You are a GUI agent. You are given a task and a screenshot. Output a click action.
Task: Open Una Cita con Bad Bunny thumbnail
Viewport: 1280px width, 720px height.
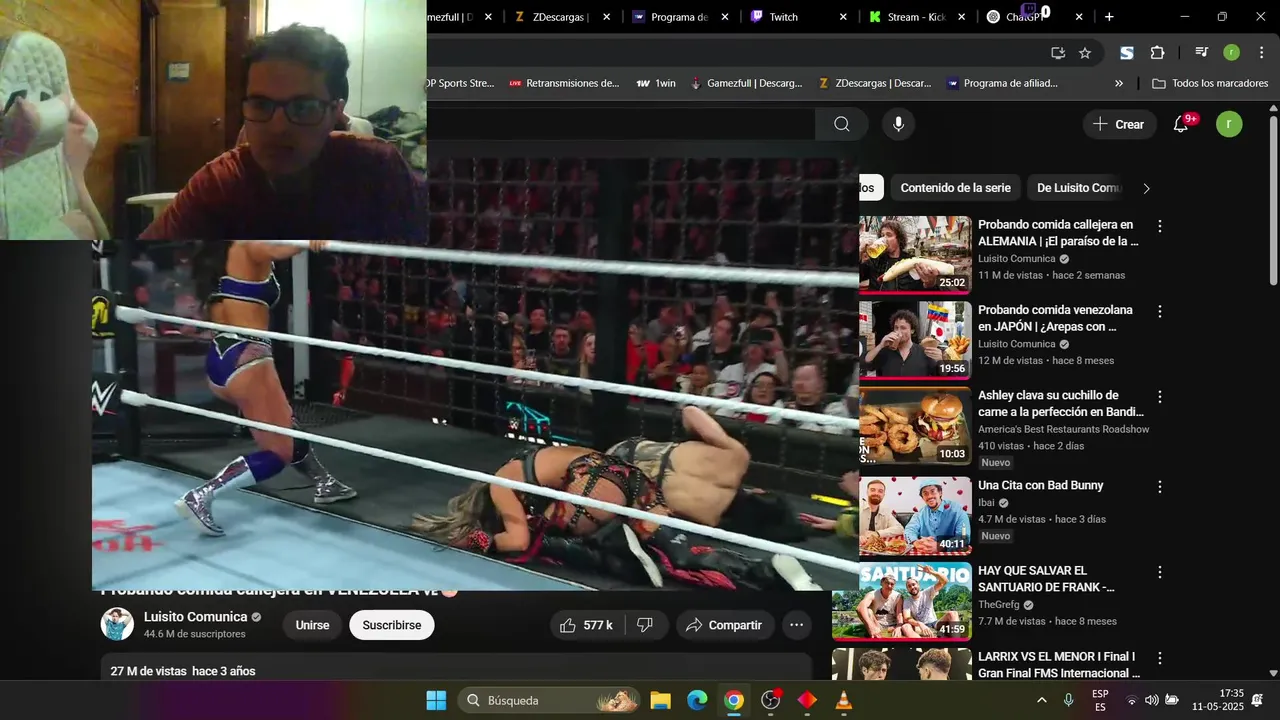pyautogui.click(x=915, y=515)
